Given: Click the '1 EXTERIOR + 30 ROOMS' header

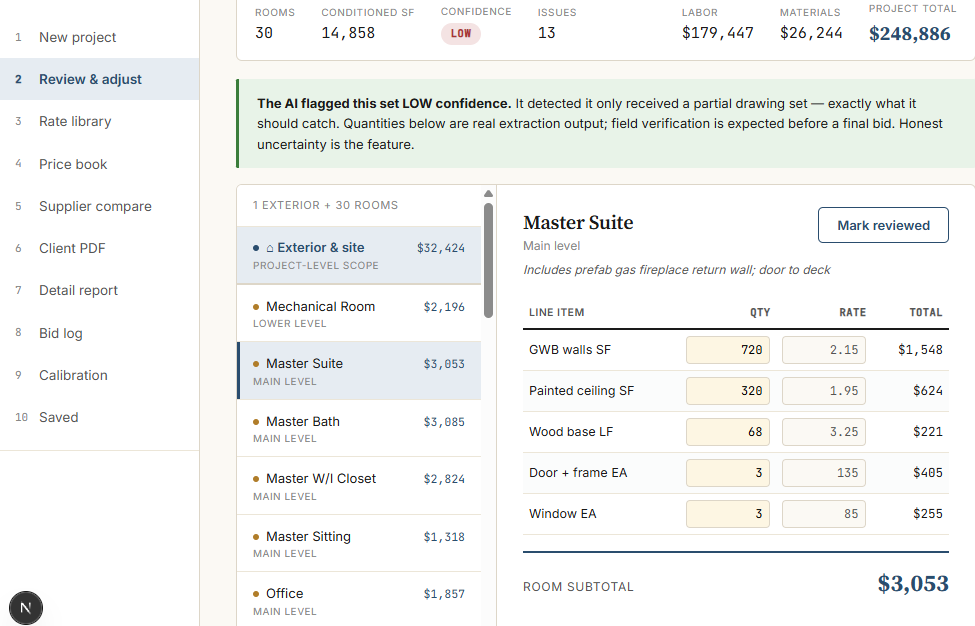Looking at the screenshot, I should [325, 205].
